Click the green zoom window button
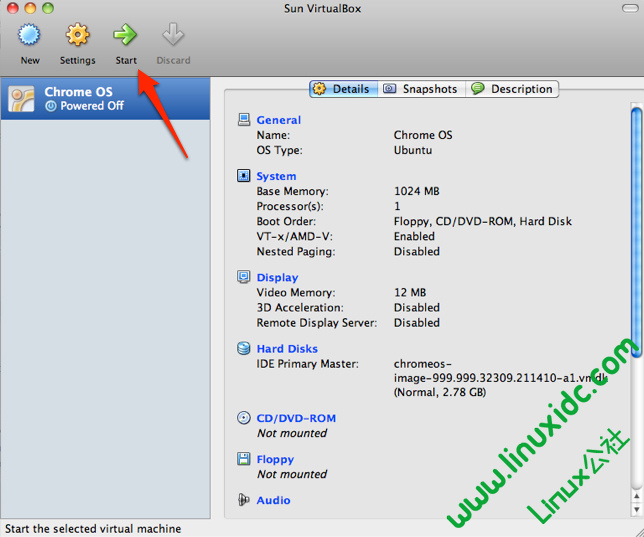 click(49, 8)
